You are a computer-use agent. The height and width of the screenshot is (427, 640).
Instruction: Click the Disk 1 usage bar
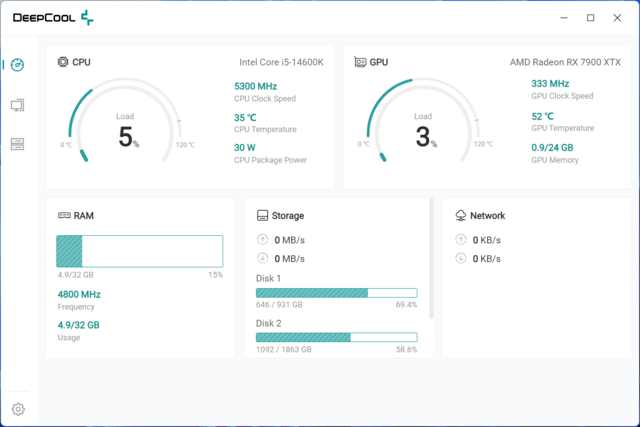click(336, 293)
